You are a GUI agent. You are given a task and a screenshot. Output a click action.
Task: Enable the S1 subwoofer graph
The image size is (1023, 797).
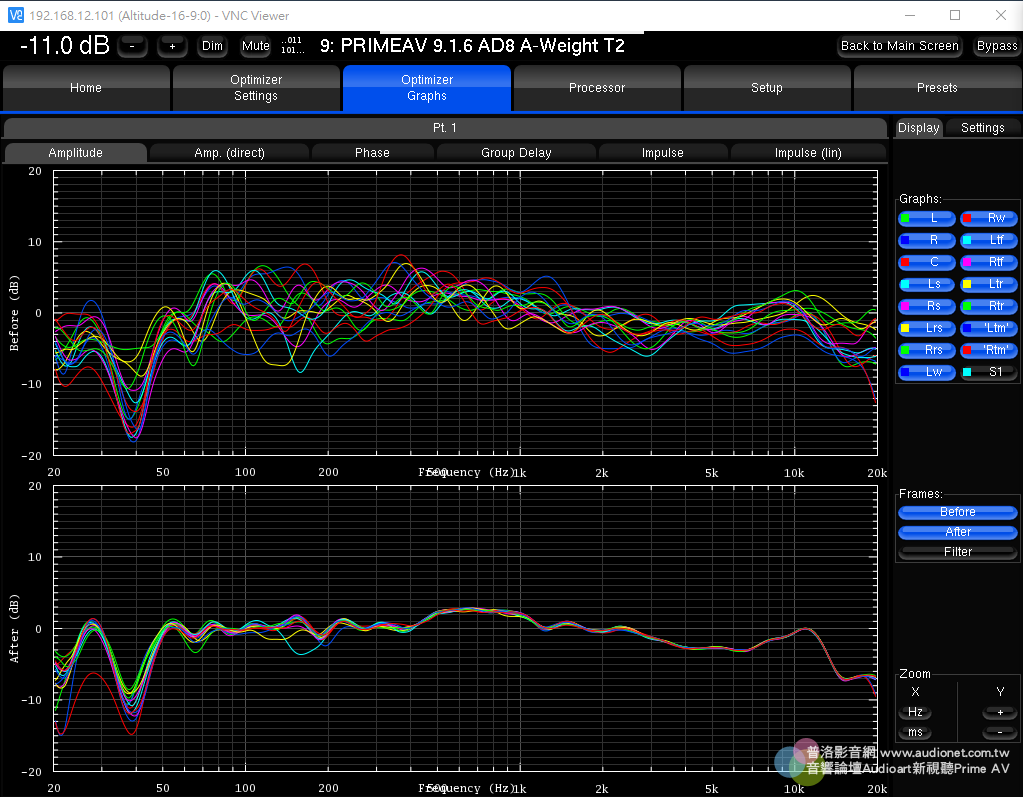(x=989, y=372)
